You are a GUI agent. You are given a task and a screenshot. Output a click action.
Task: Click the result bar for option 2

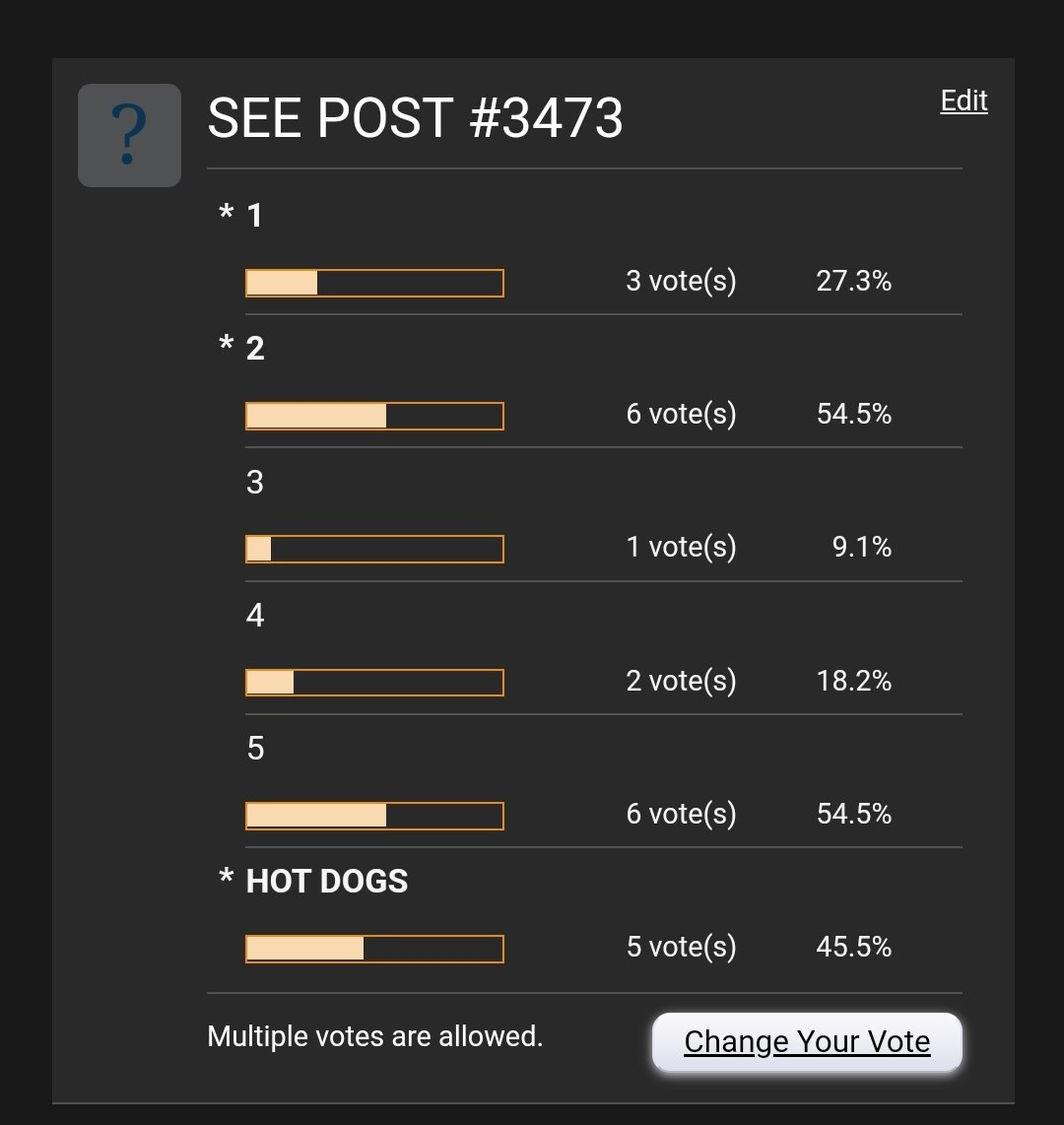(x=374, y=416)
